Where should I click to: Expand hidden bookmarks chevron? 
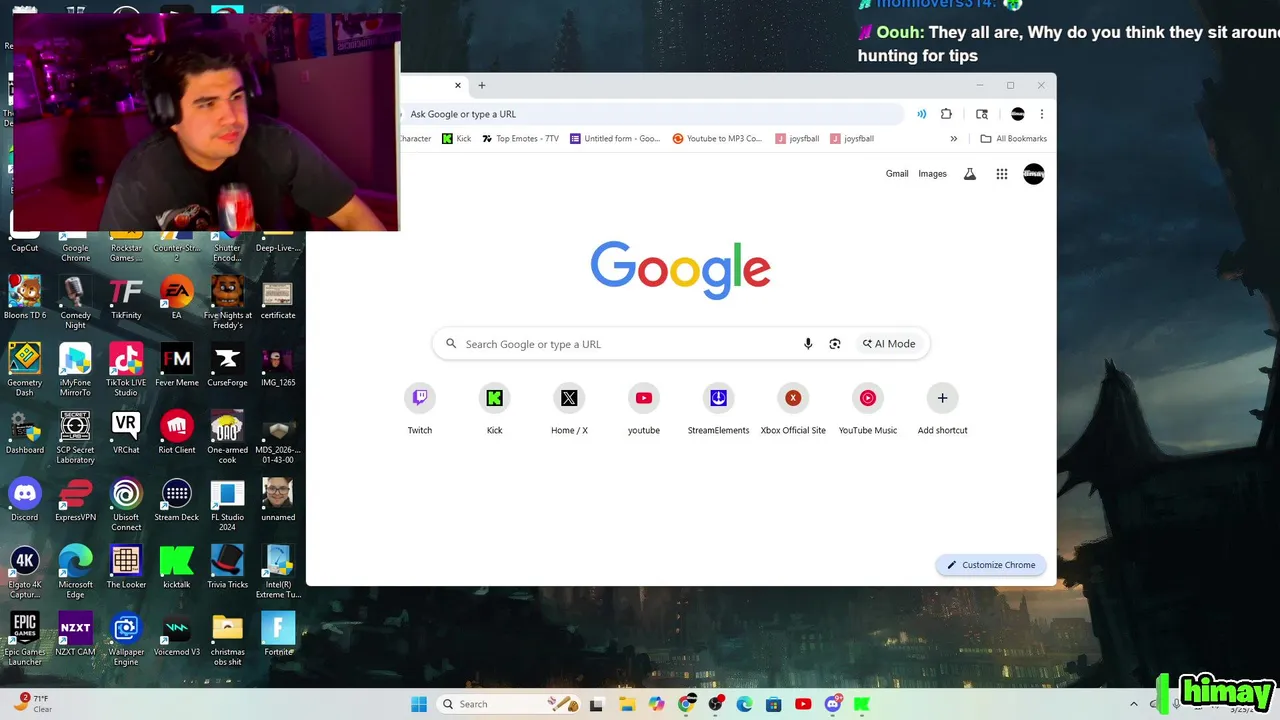(x=954, y=139)
